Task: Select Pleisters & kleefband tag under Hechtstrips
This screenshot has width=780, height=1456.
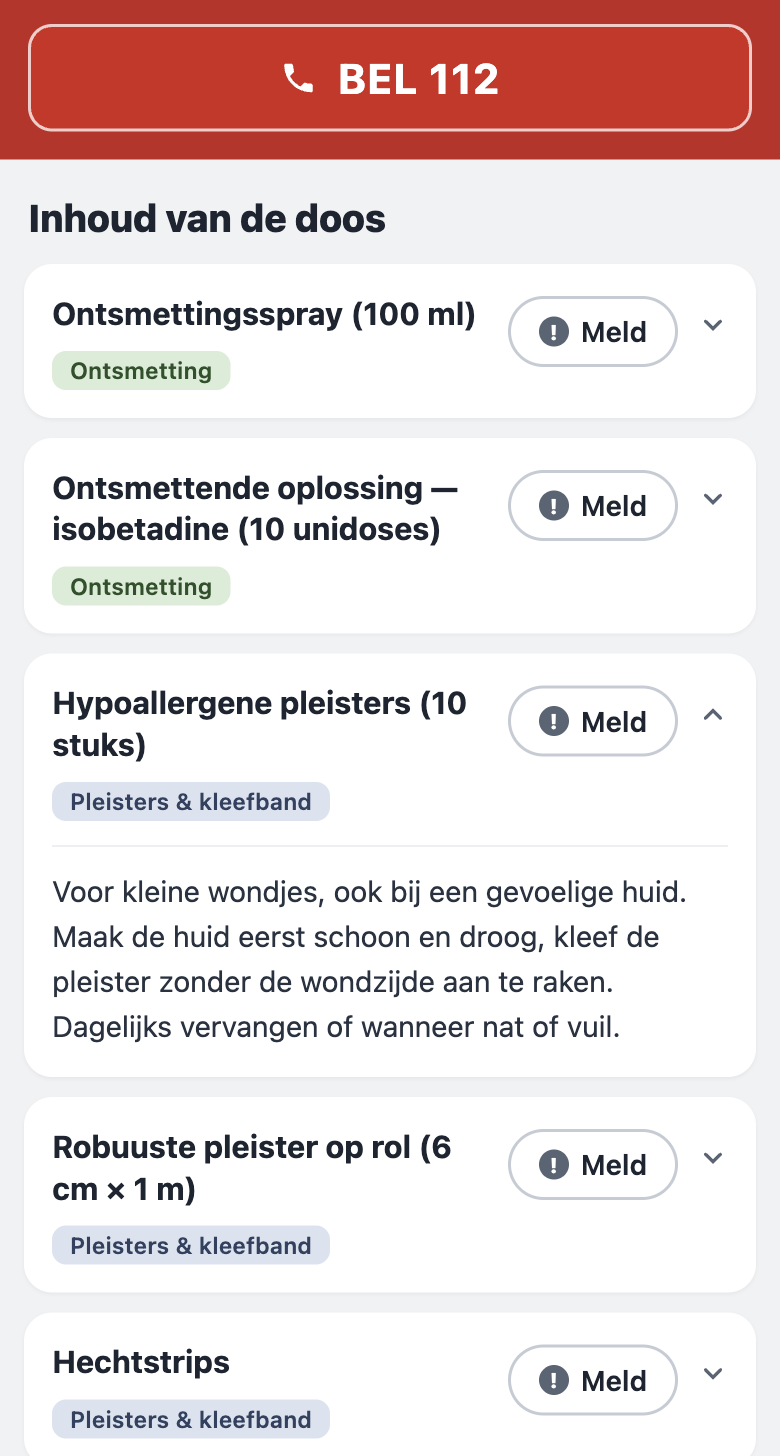Action: point(191,1419)
